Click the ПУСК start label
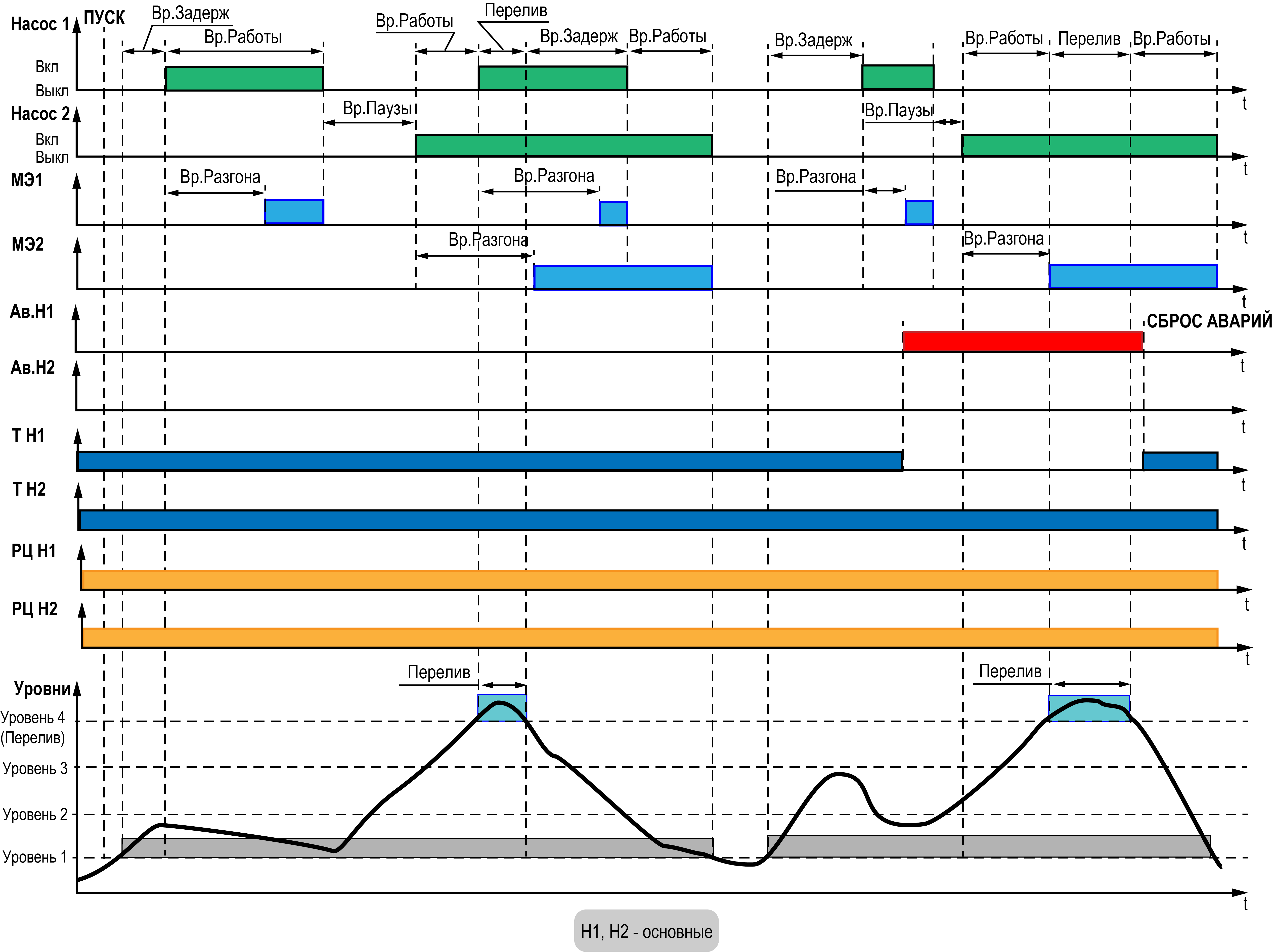Viewport: 1273px width, 952px height. [x=104, y=18]
